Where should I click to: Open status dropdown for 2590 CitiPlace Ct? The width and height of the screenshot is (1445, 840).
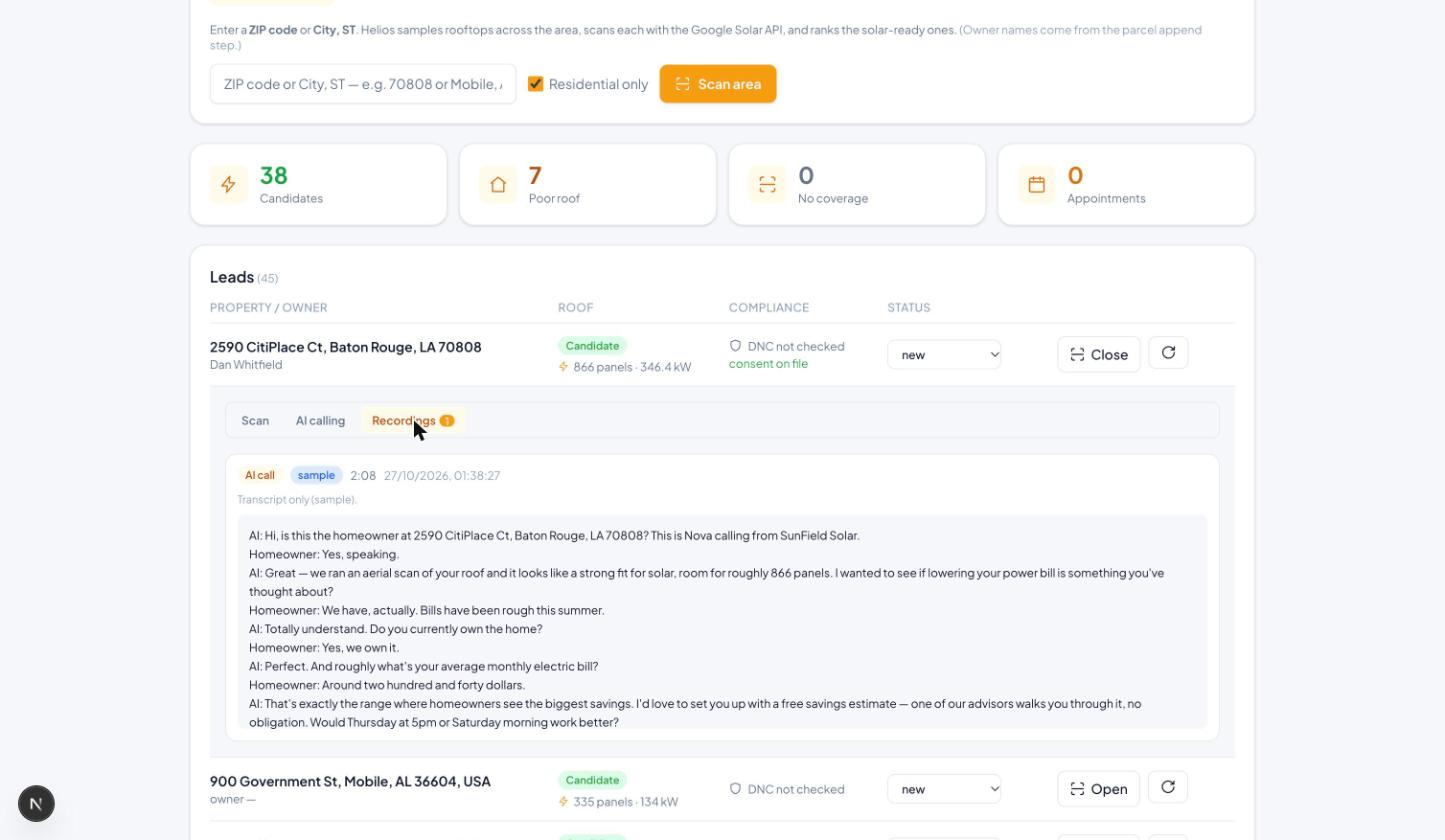pos(944,354)
